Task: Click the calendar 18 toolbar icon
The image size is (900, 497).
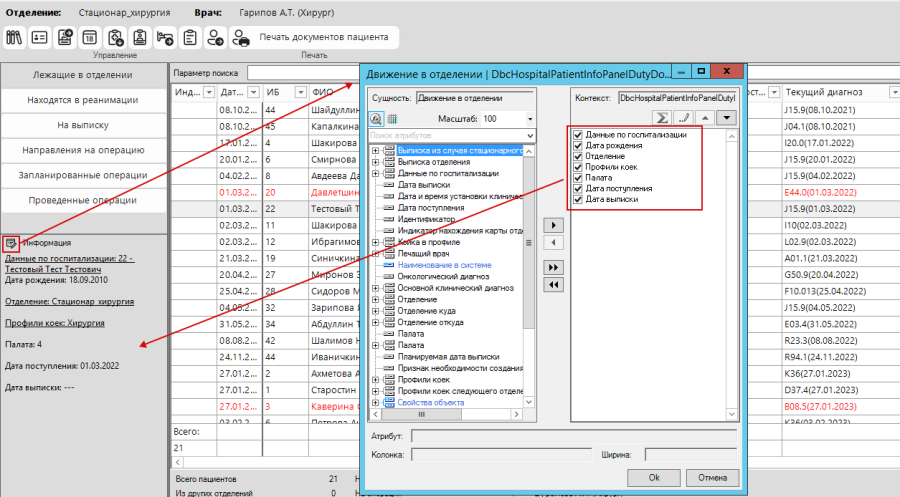Action: 90,38
